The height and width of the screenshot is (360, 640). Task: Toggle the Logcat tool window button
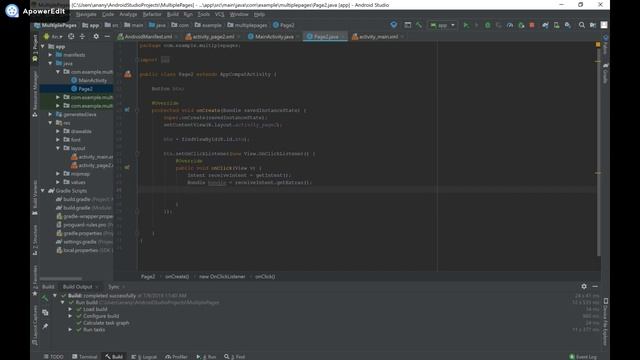[x=144, y=357]
